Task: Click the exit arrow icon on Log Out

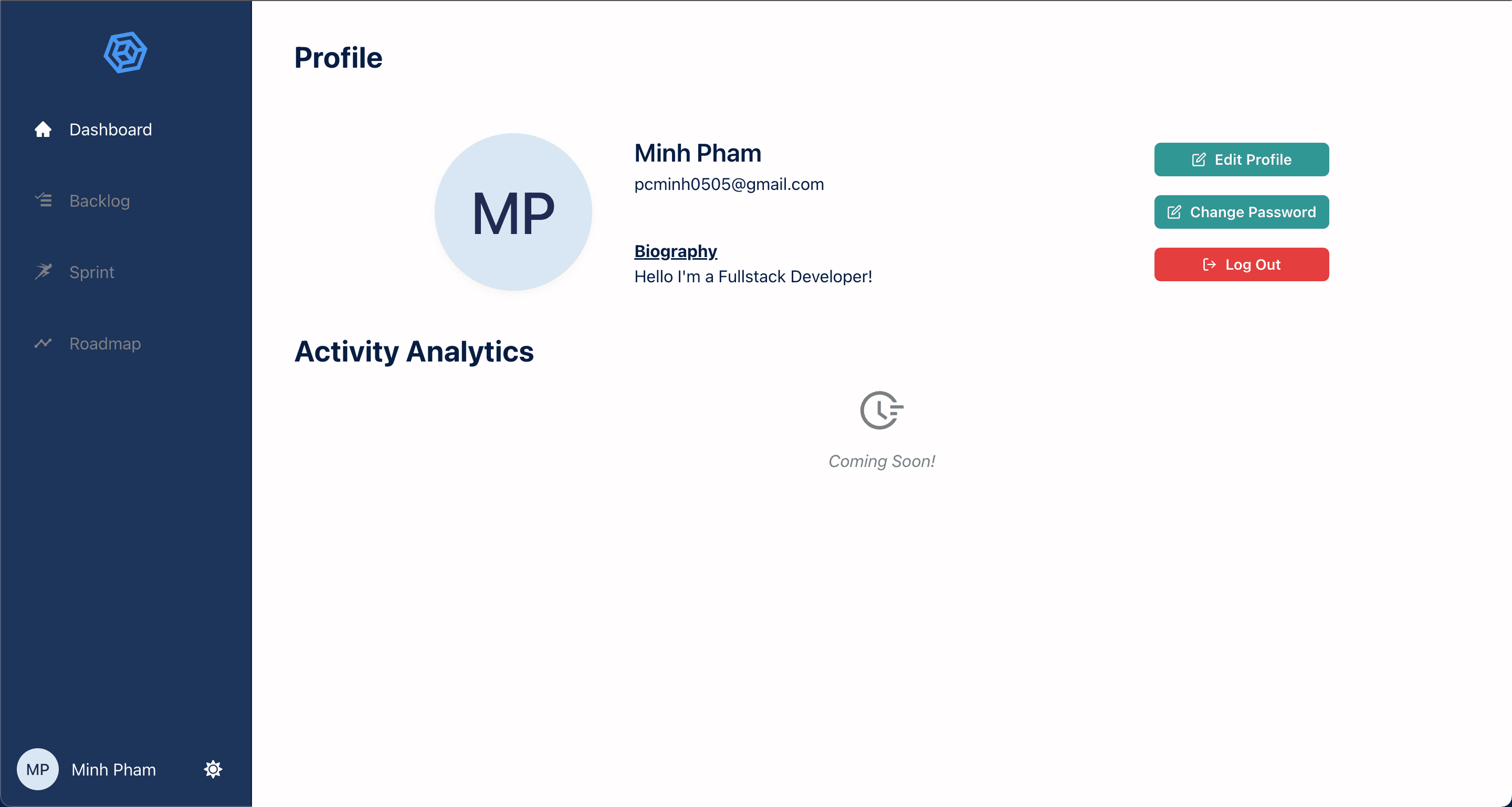Action: [1209, 264]
